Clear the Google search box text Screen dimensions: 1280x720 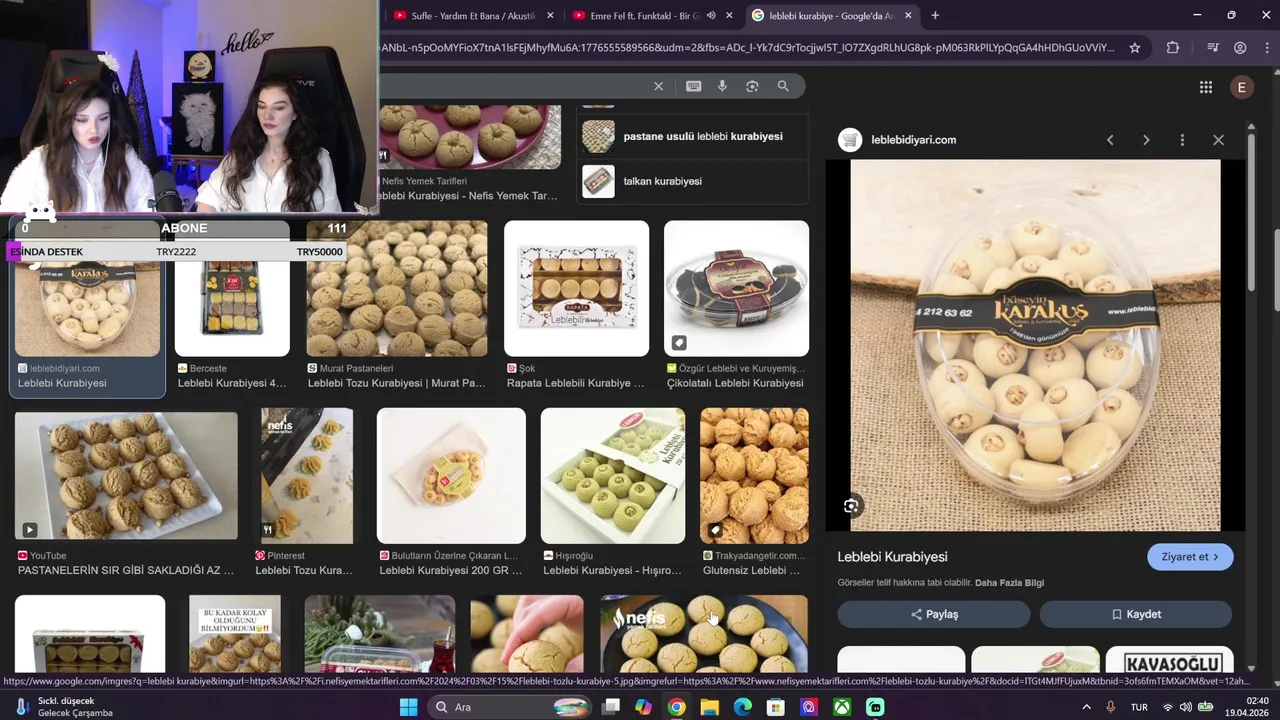click(658, 86)
